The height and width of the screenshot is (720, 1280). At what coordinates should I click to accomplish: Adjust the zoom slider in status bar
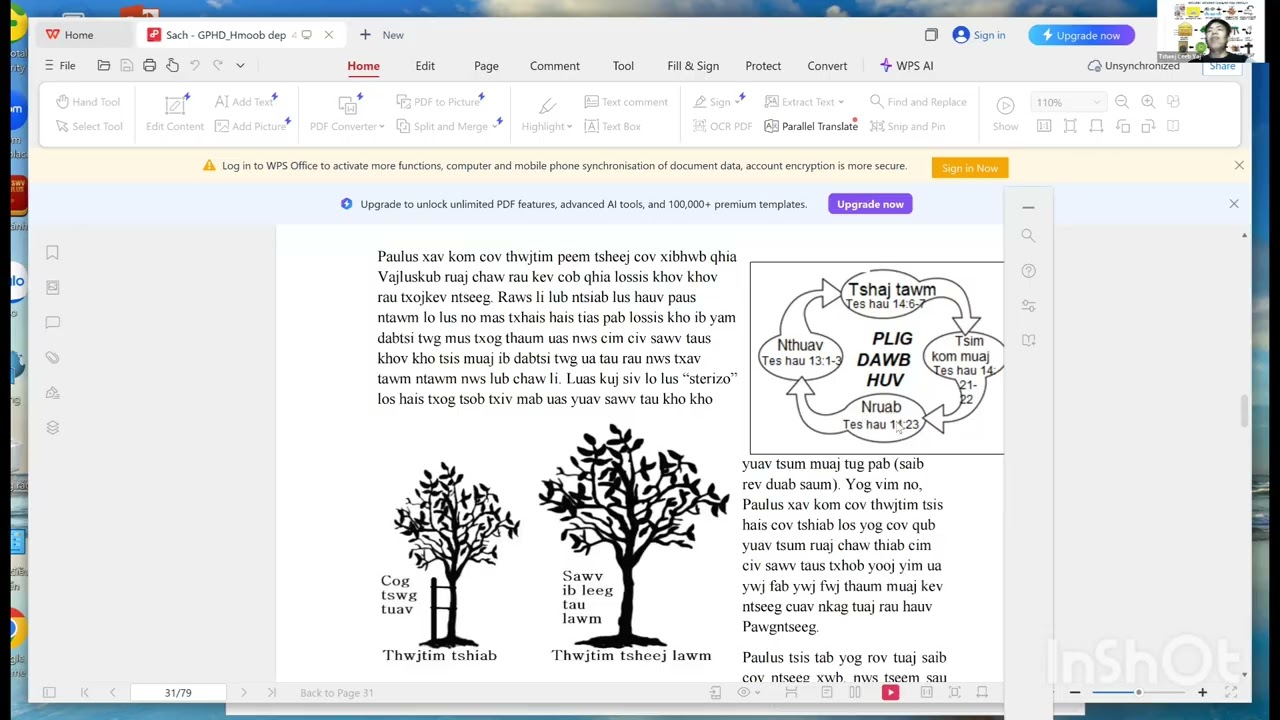point(1138,692)
